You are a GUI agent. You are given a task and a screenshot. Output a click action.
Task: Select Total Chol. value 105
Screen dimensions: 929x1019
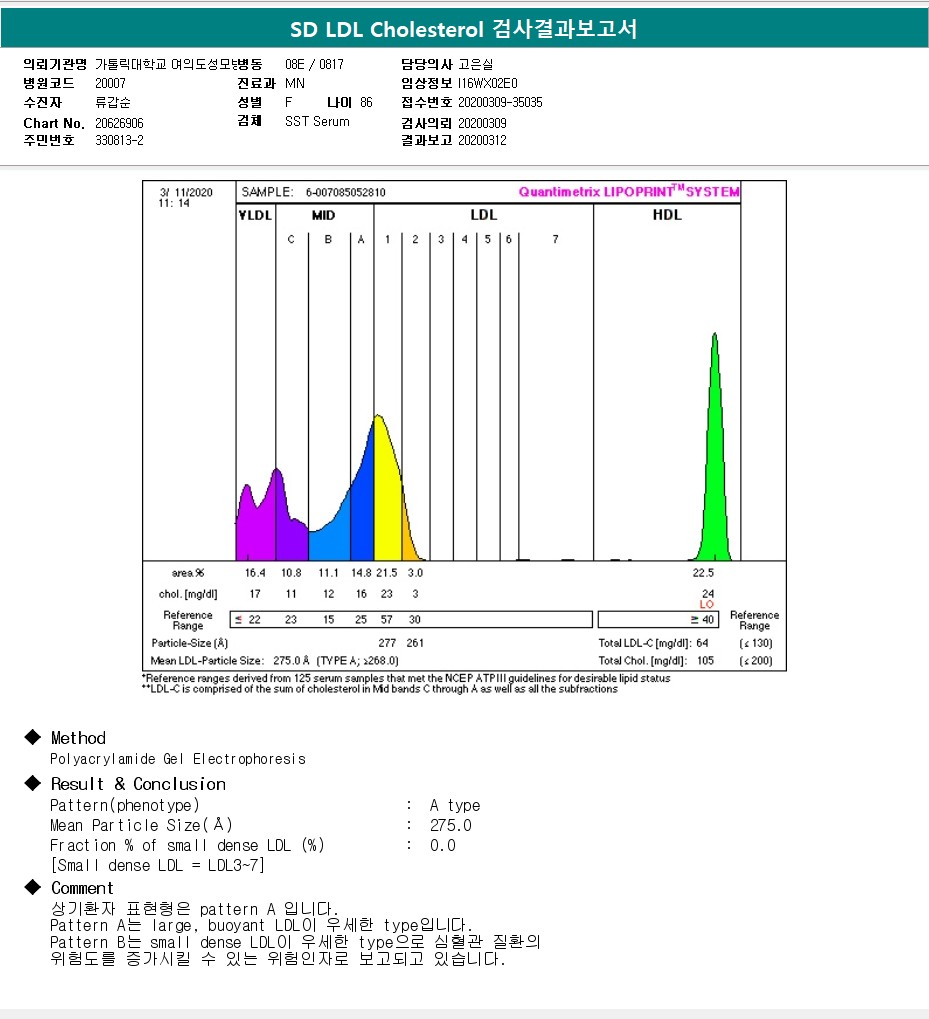point(706,661)
